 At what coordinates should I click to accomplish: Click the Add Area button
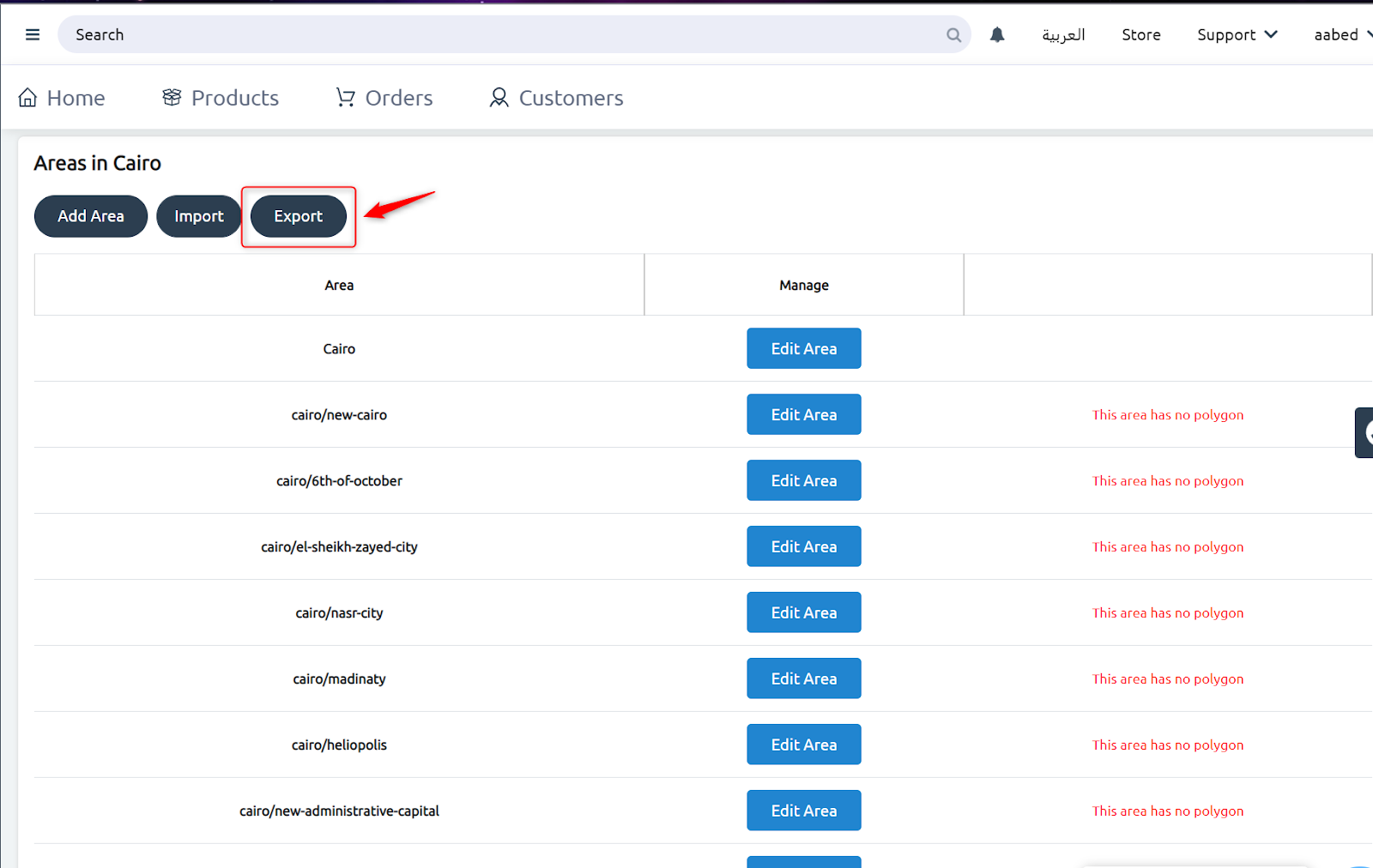[x=91, y=216]
